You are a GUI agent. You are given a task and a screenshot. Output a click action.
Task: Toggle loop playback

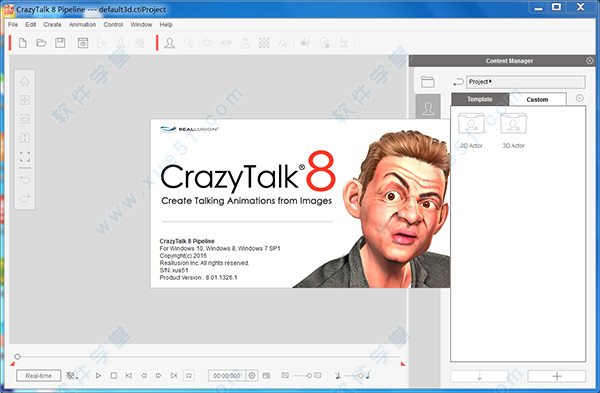point(189,376)
